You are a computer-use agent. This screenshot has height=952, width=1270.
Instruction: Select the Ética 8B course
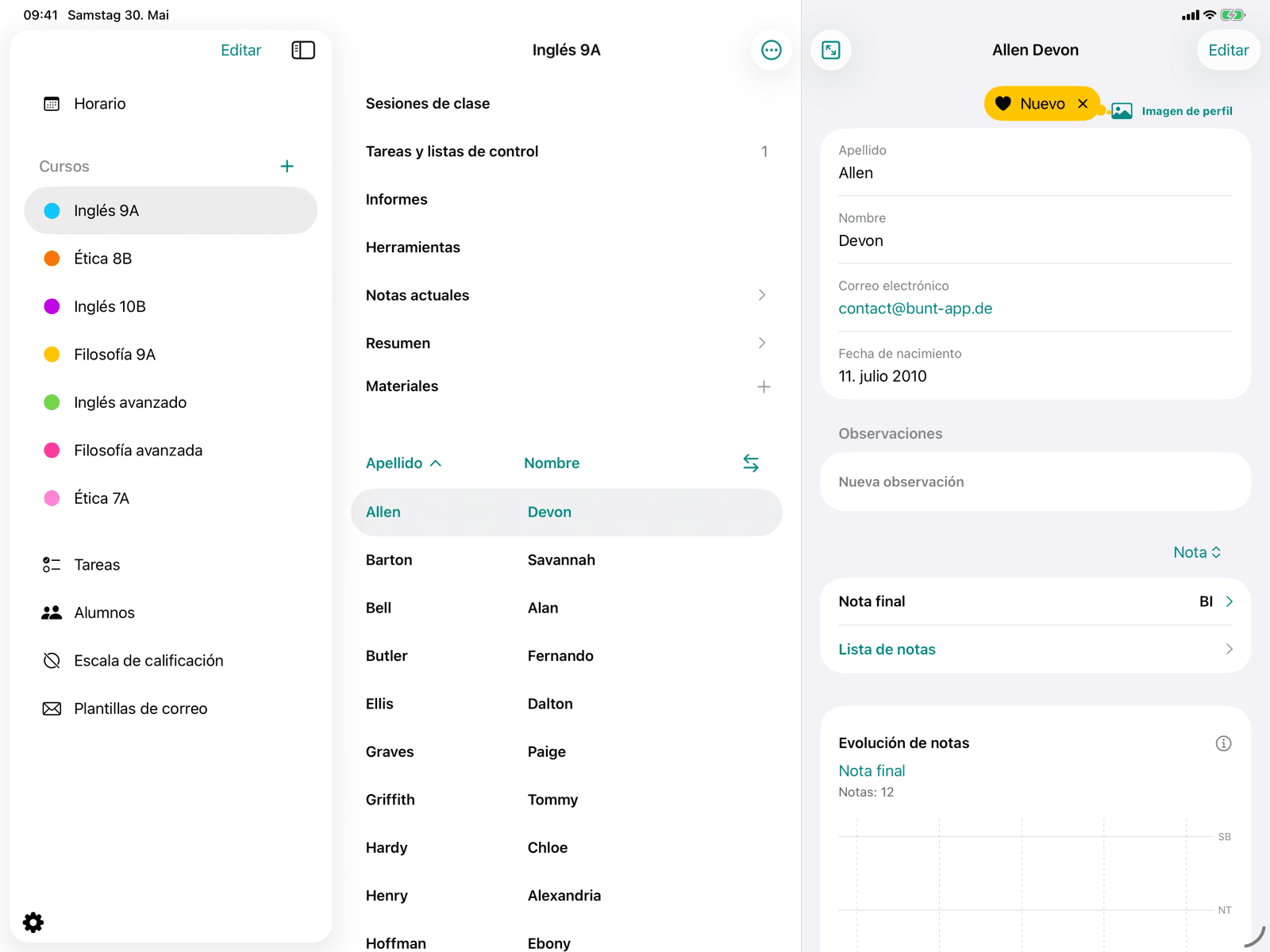click(171, 259)
